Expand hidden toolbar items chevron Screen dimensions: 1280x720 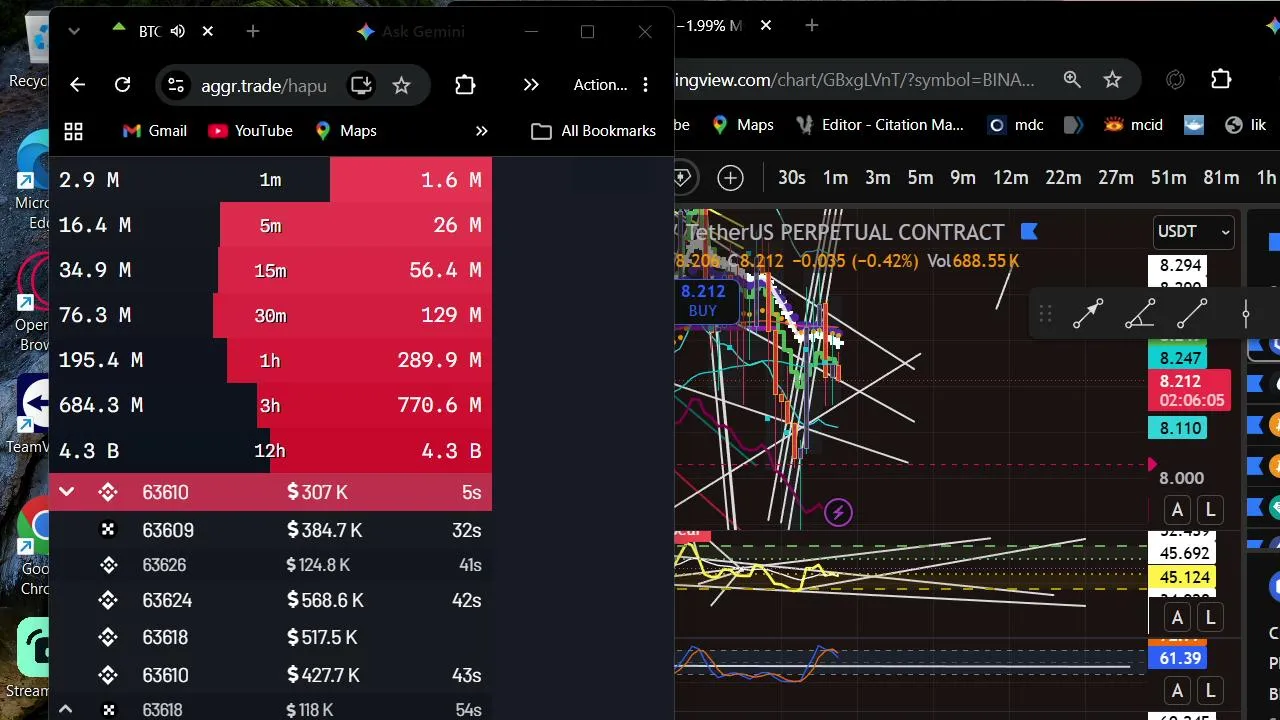[531, 85]
